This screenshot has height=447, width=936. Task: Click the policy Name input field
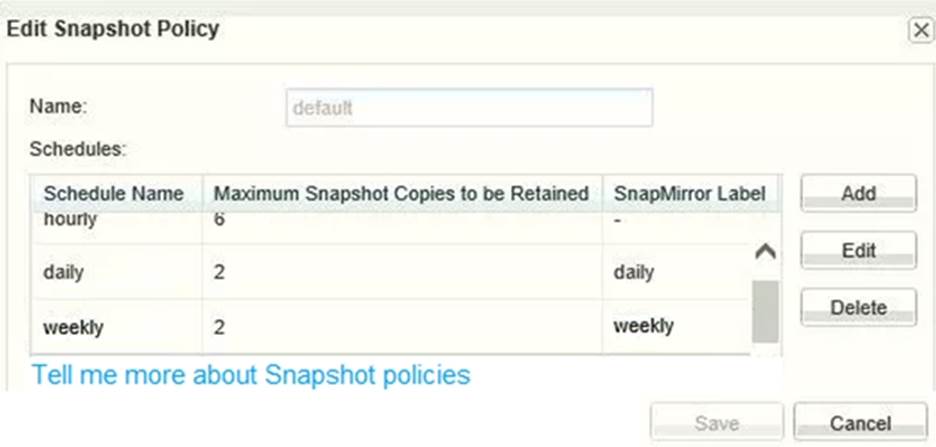pyautogui.click(x=469, y=107)
